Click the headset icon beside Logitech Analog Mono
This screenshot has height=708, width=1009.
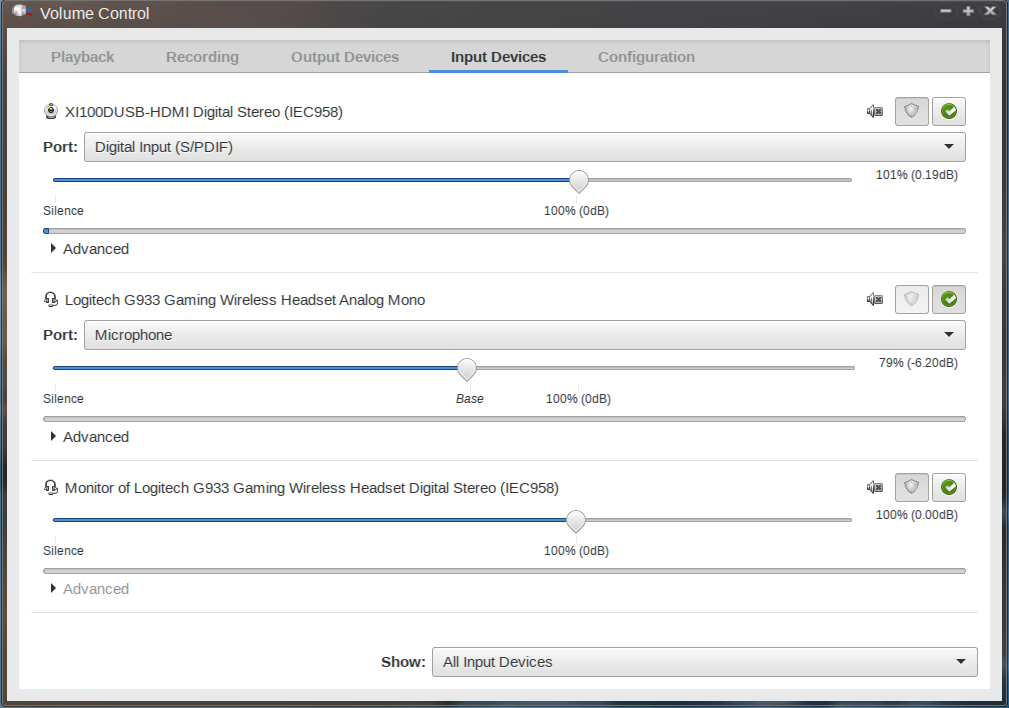click(x=51, y=300)
